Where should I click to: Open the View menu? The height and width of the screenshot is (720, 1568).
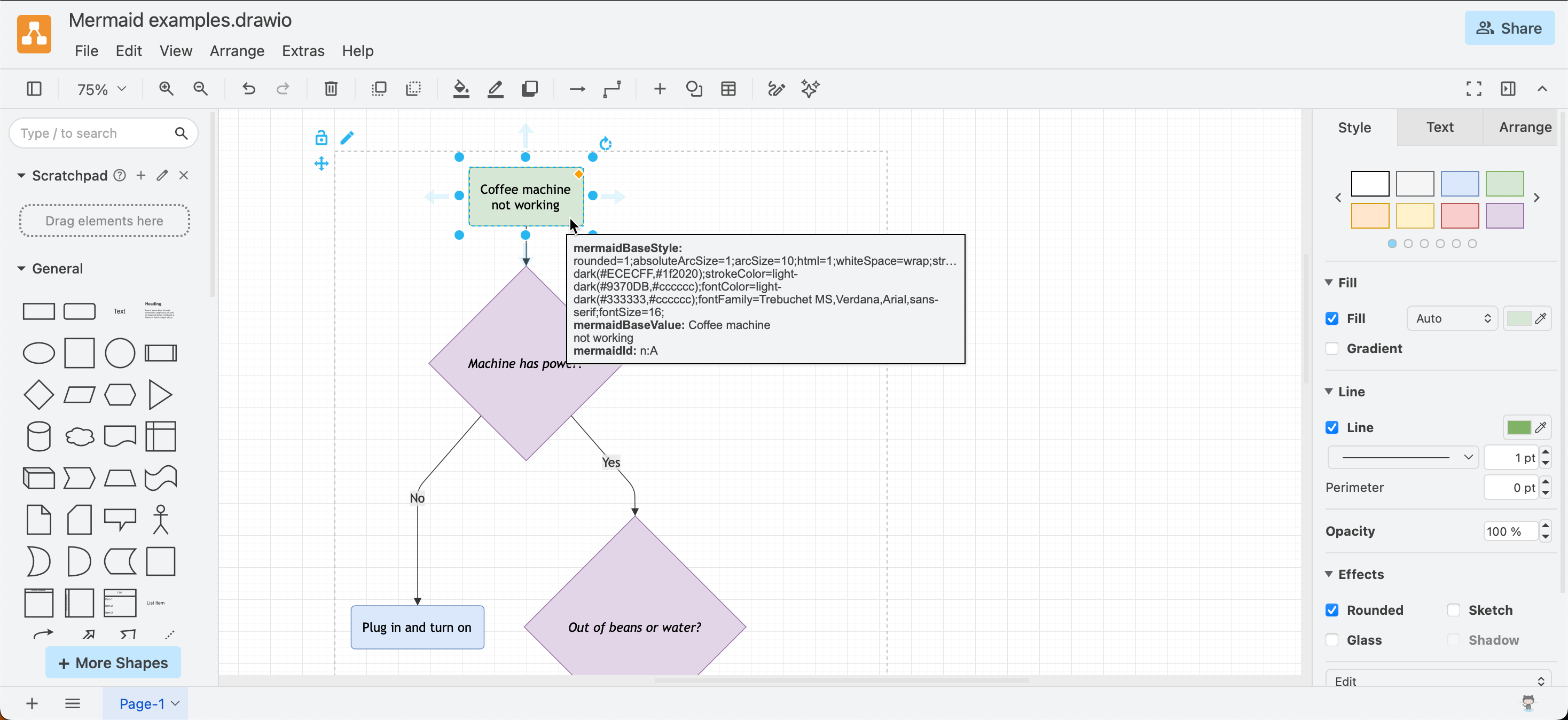tap(175, 51)
